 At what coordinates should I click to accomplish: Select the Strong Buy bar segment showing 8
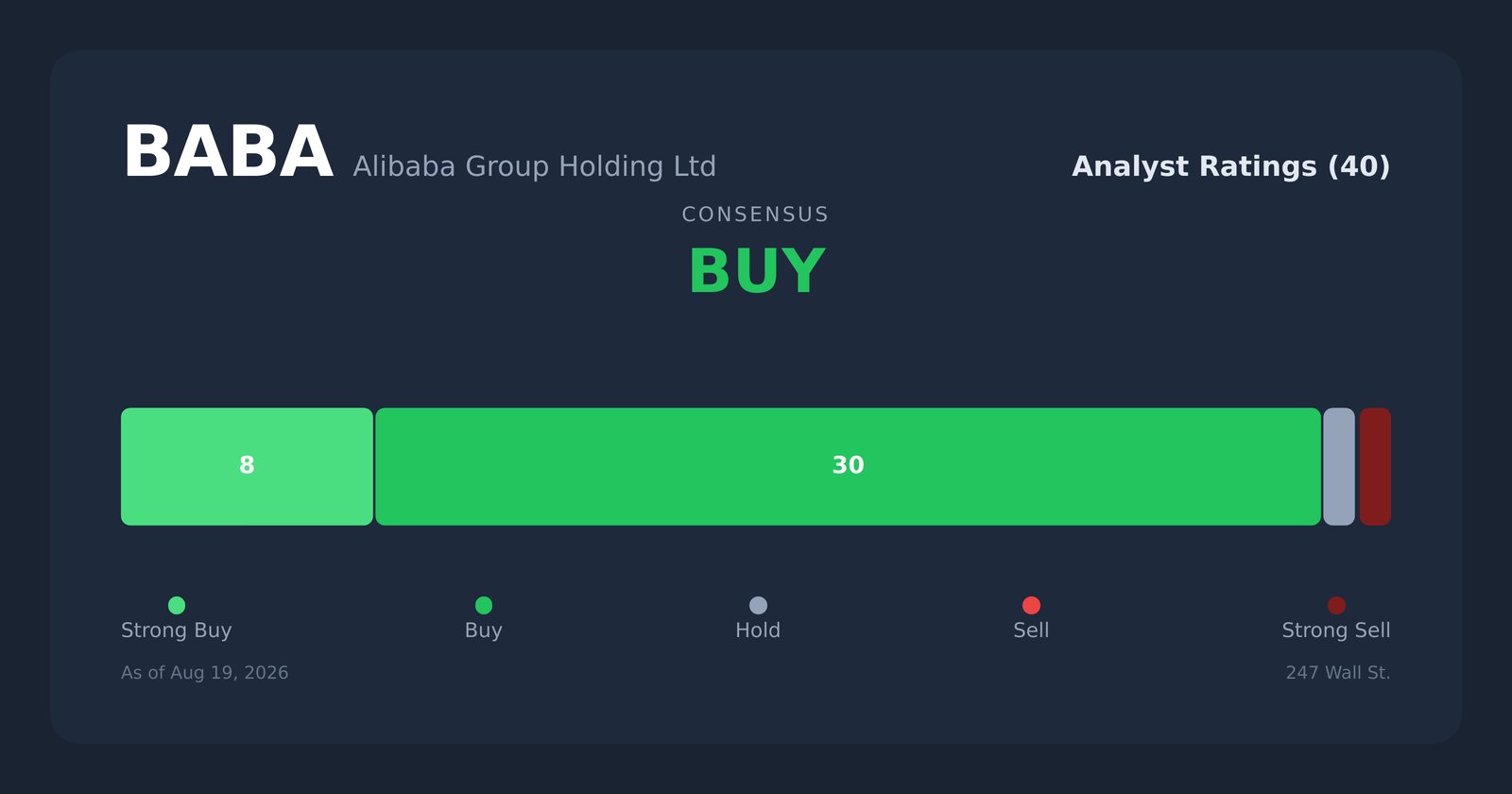pos(247,467)
